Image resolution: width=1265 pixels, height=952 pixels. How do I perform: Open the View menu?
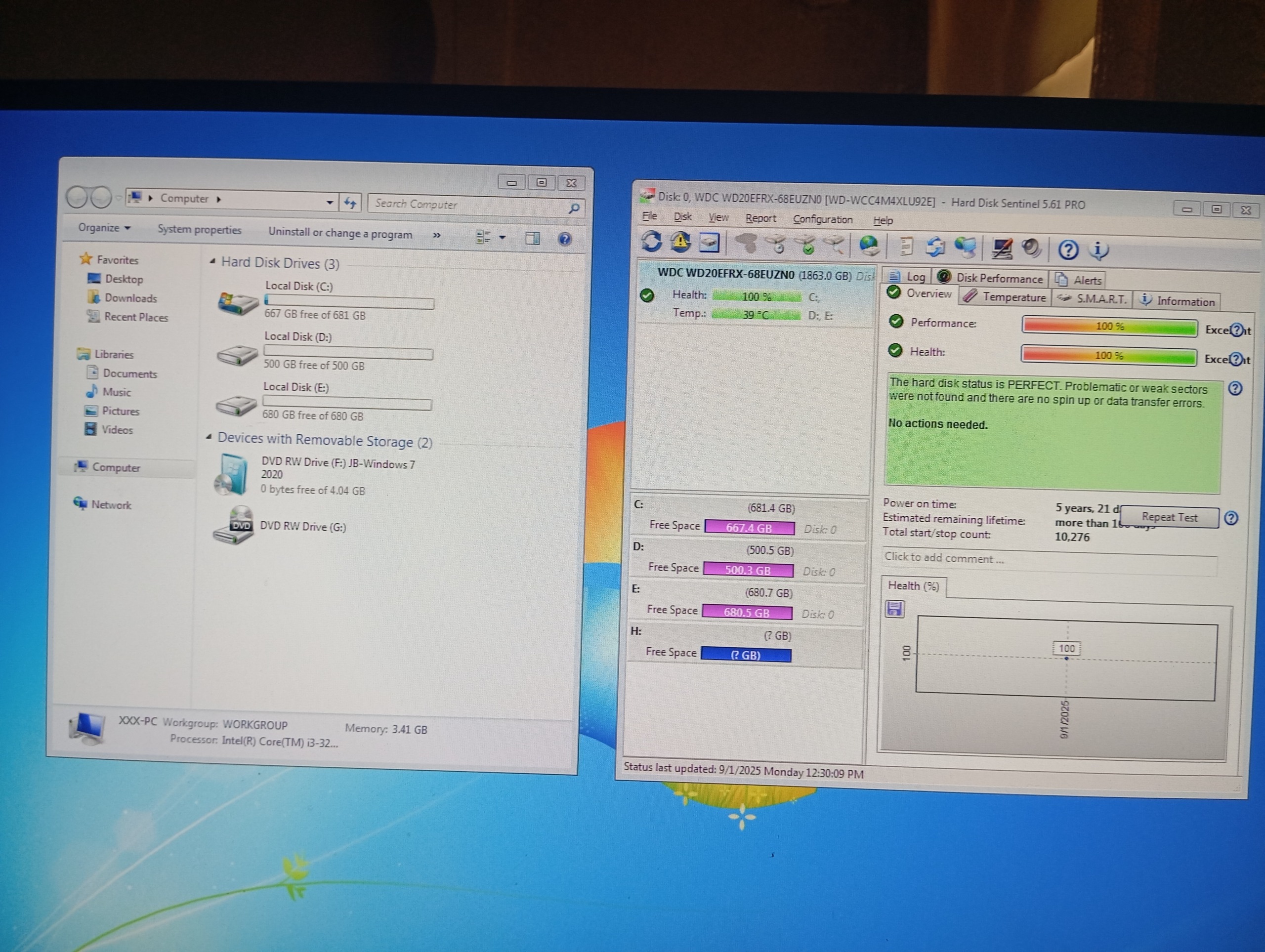point(718,217)
